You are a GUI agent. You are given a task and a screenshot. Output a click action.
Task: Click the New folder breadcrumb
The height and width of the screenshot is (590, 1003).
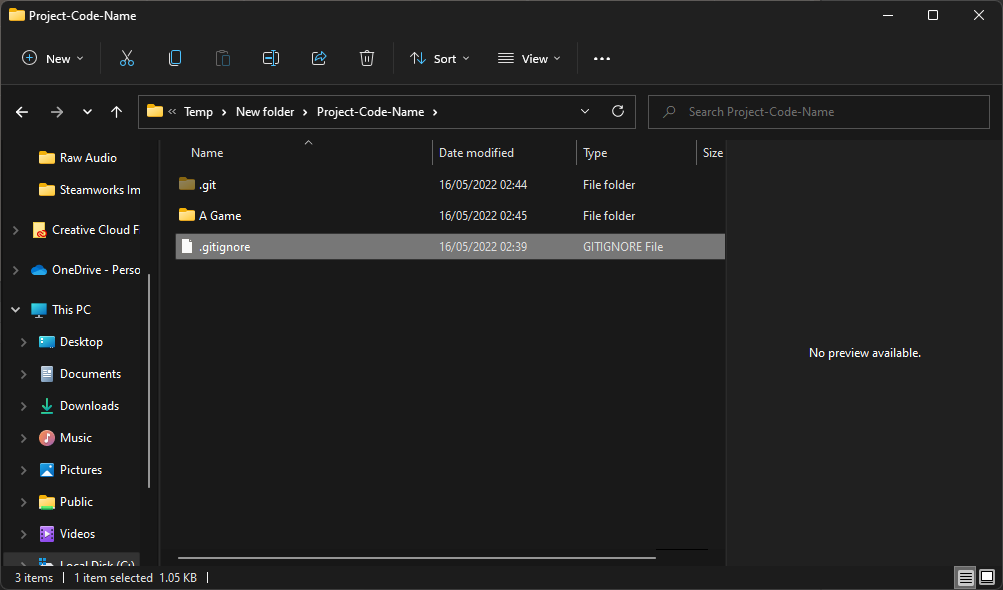click(x=265, y=112)
